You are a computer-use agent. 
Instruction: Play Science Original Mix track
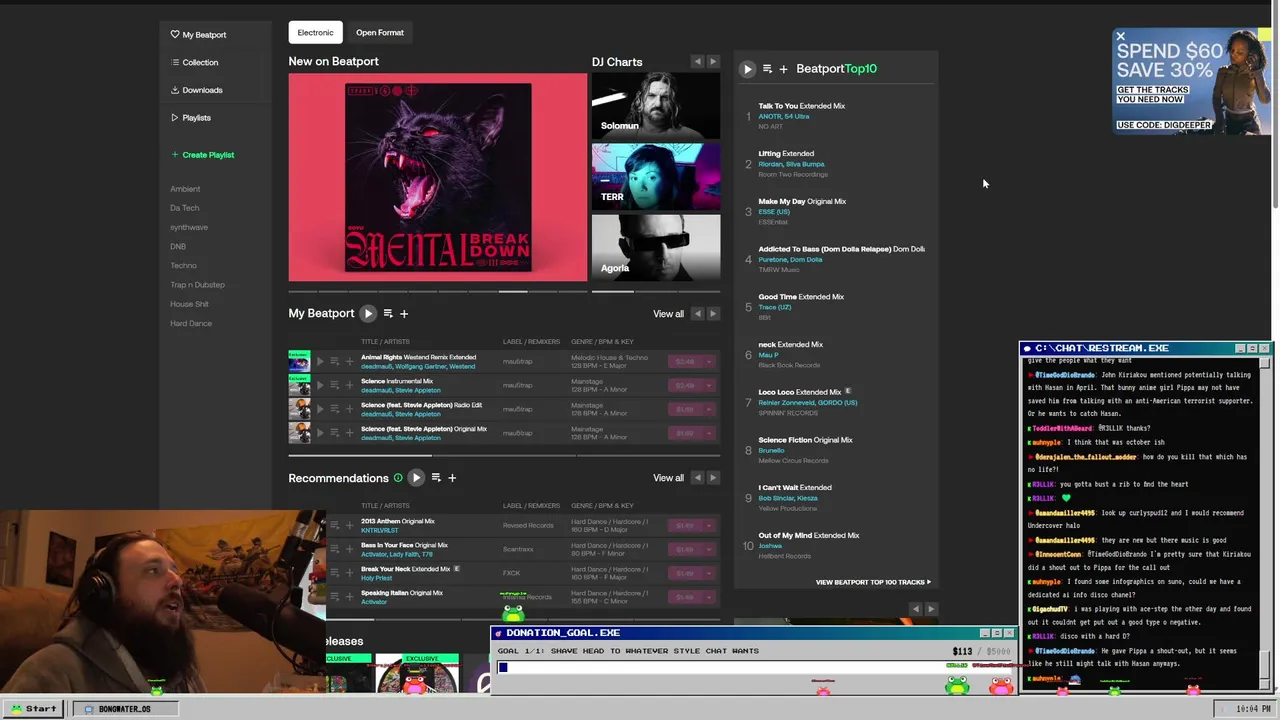tap(321, 433)
